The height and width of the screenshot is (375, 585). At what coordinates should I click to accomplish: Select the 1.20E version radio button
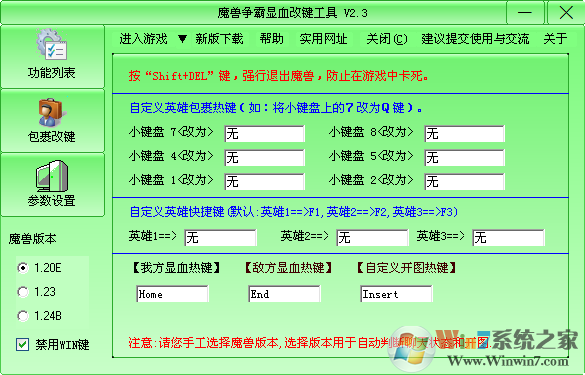23,268
